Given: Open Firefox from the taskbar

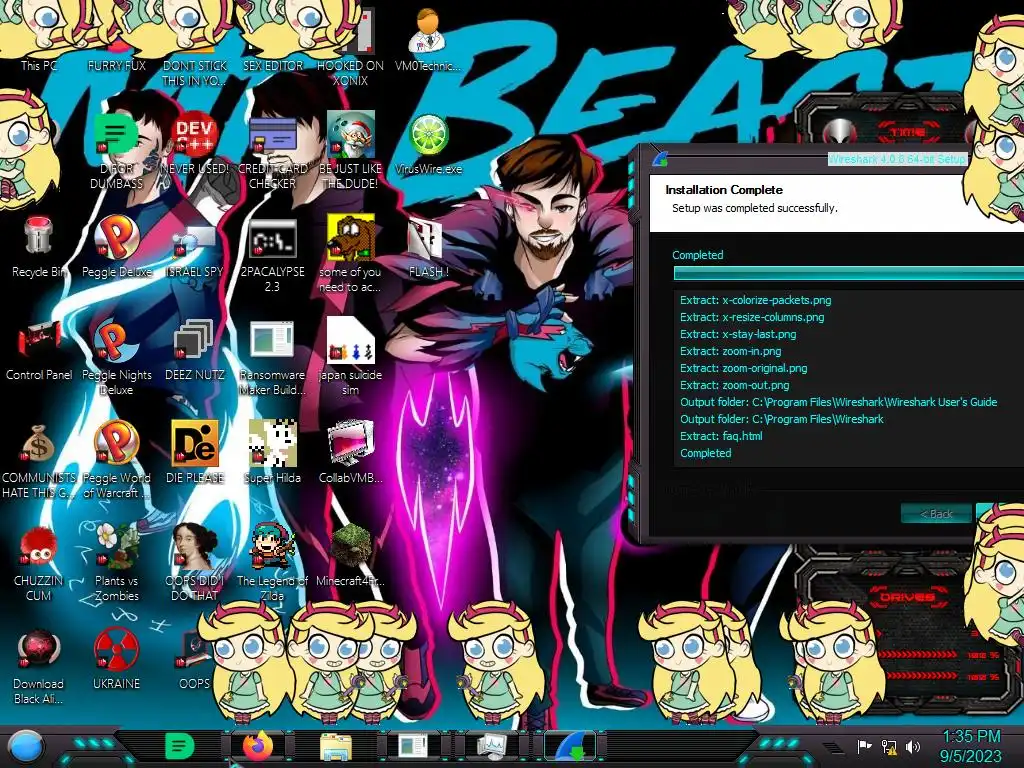Looking at the screenshot, I should [258, 746].
